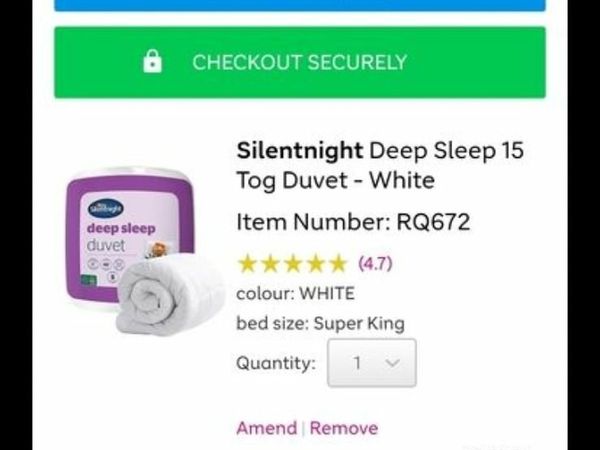Click the bed size Super King text
Image resolution: width=600 pixels, height=450 pixels.
pos(320,323)
